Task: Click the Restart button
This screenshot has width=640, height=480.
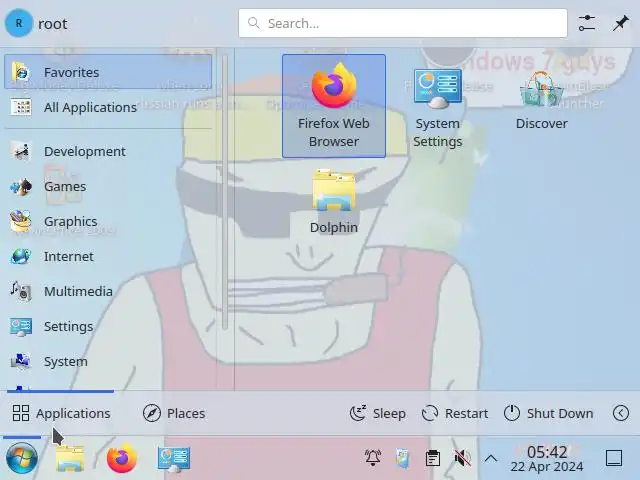Action: (x=455, y=413)
